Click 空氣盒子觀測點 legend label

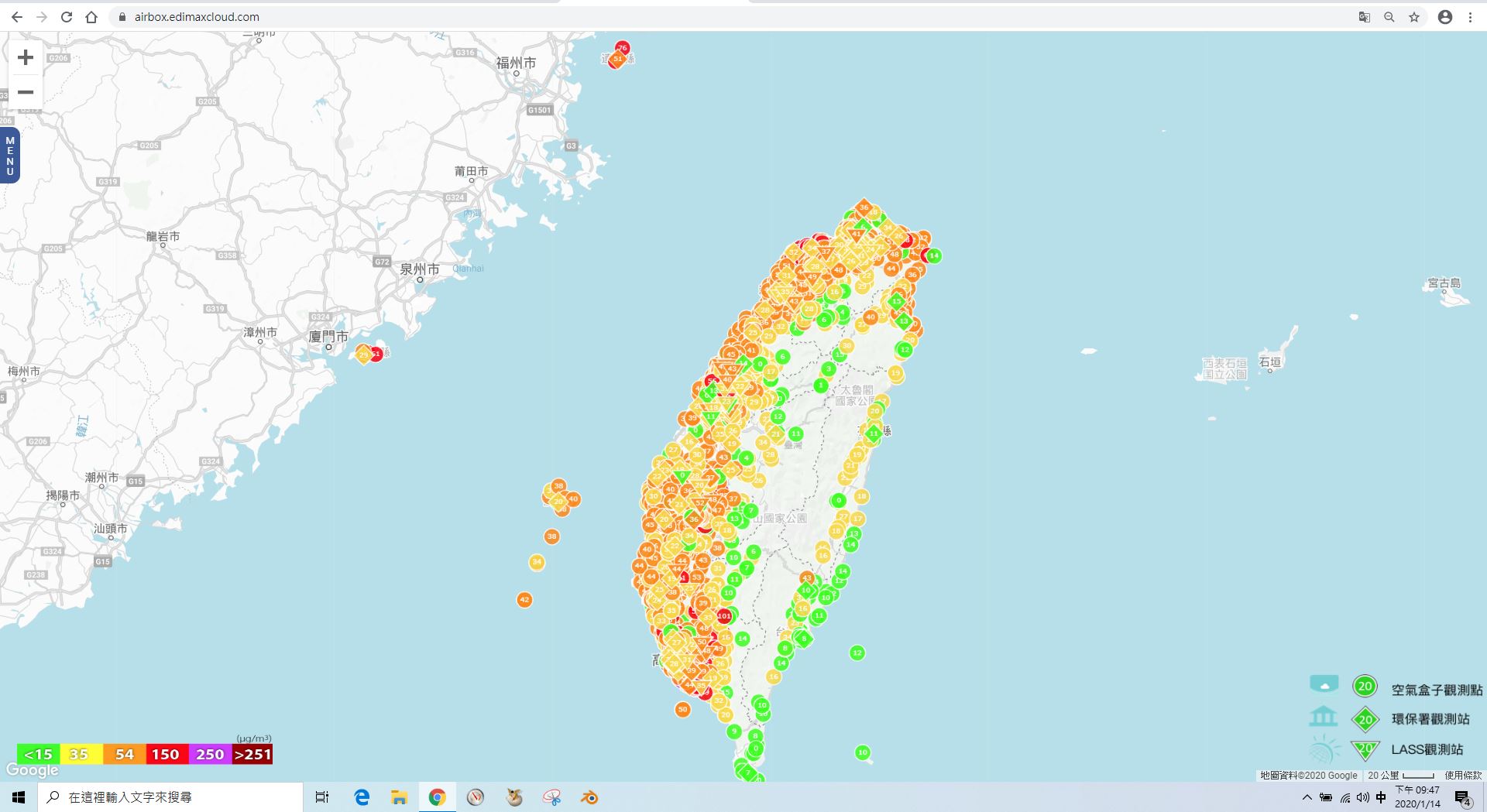point(1437,690)
